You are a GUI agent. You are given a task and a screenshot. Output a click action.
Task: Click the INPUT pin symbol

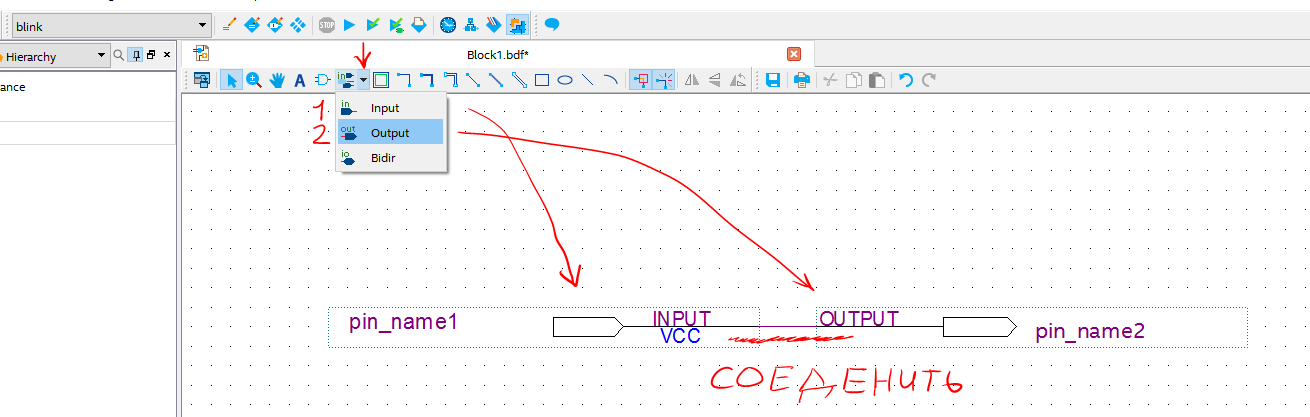588,326
